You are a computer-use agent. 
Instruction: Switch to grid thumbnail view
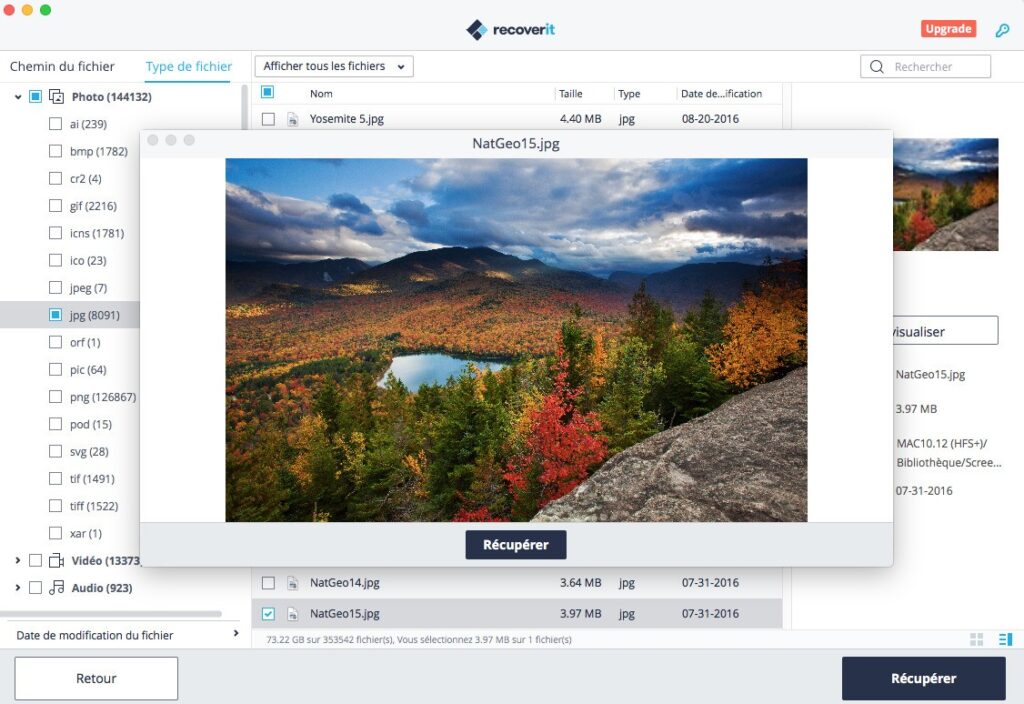pos(976,639)
